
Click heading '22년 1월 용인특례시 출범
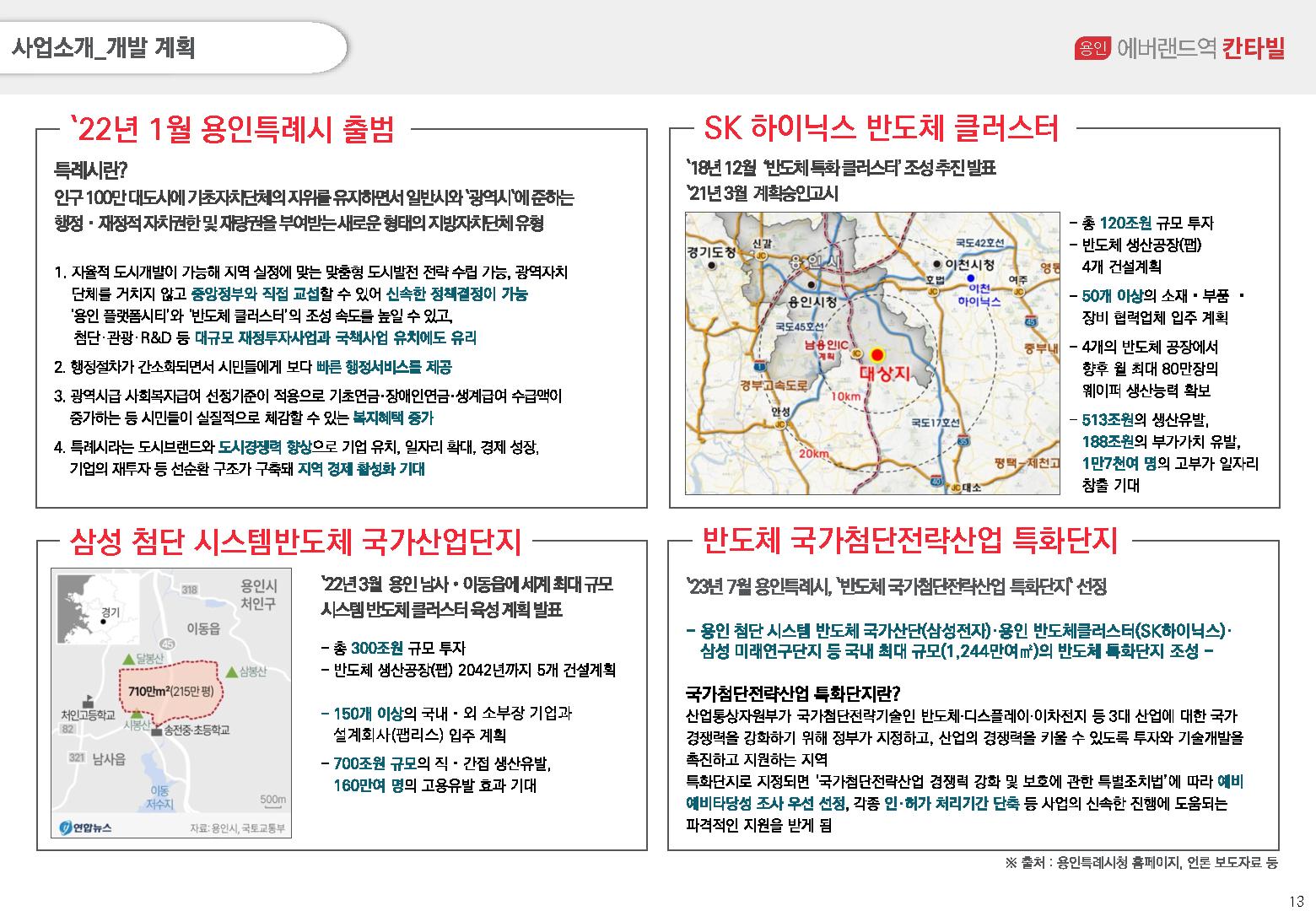(234, 129)
